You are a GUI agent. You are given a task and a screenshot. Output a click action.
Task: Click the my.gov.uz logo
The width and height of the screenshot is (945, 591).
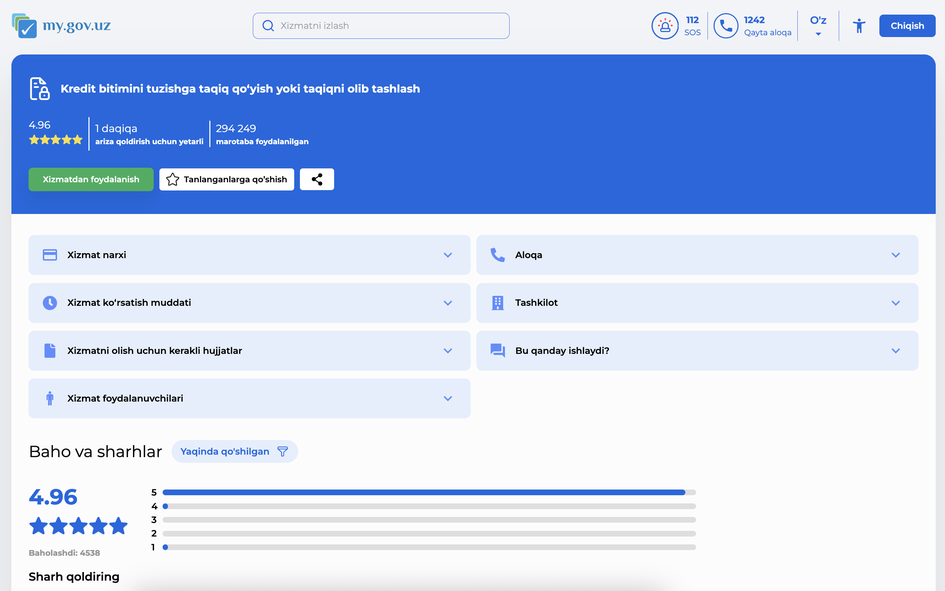(61, 26)
